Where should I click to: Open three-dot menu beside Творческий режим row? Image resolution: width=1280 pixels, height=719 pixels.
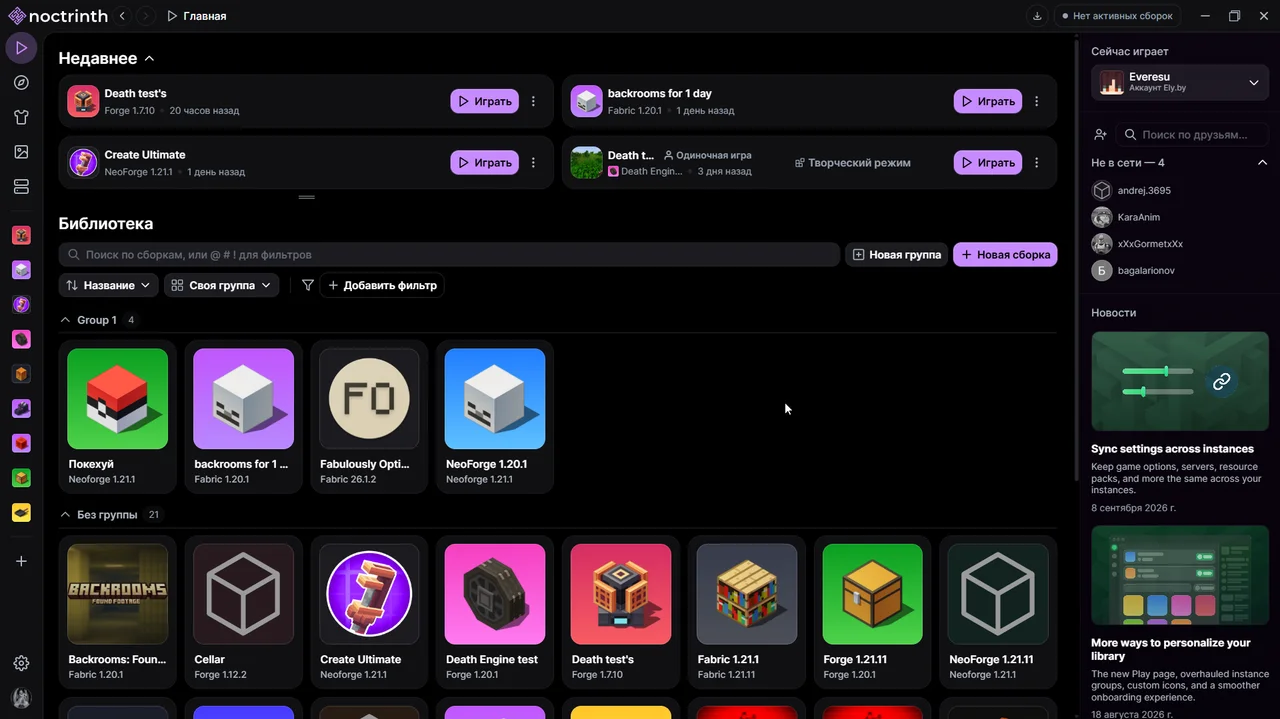(x=1036, y=162)
